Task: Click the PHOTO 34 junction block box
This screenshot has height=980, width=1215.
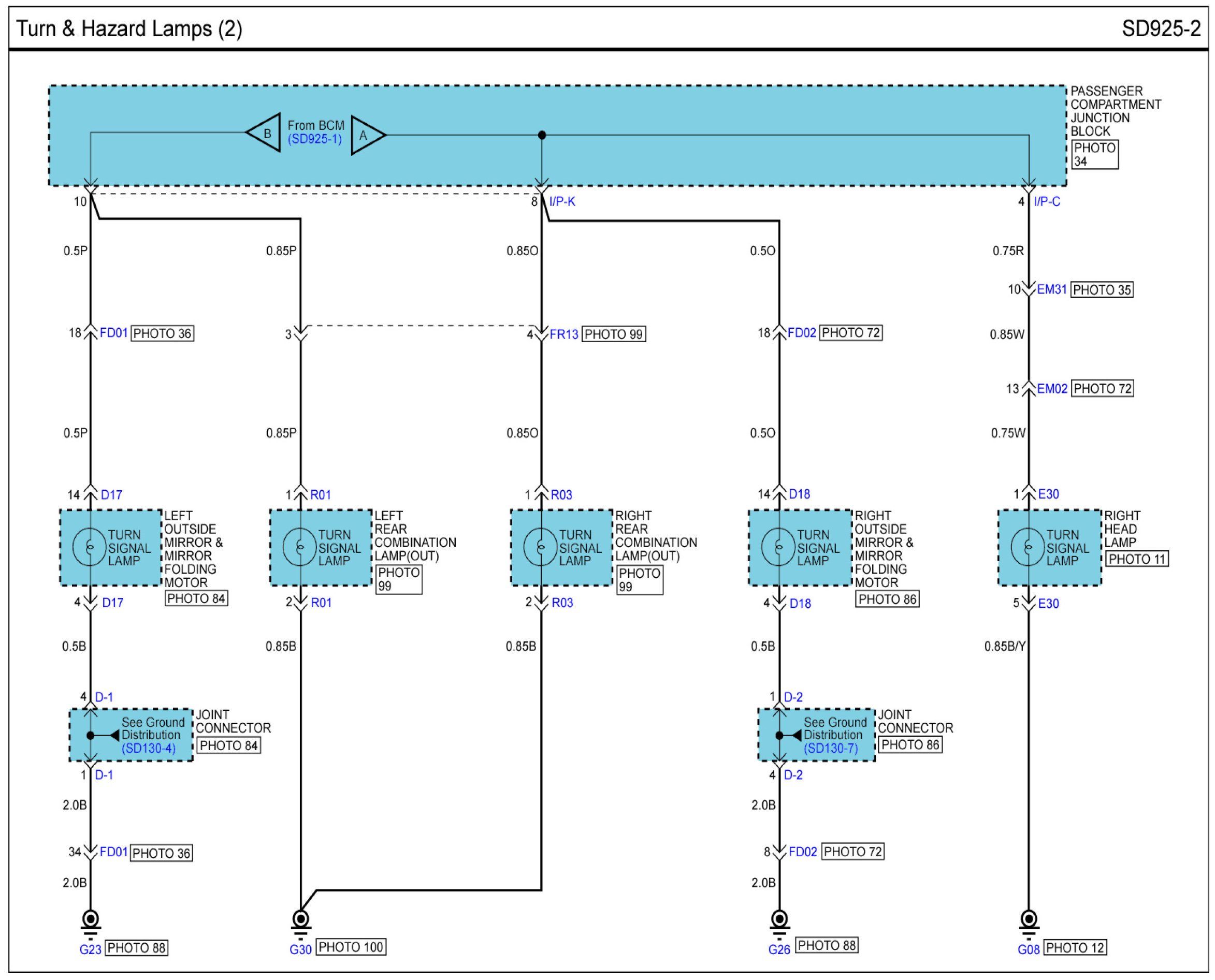Action: pyautogui.click(x=1095, y=155)
